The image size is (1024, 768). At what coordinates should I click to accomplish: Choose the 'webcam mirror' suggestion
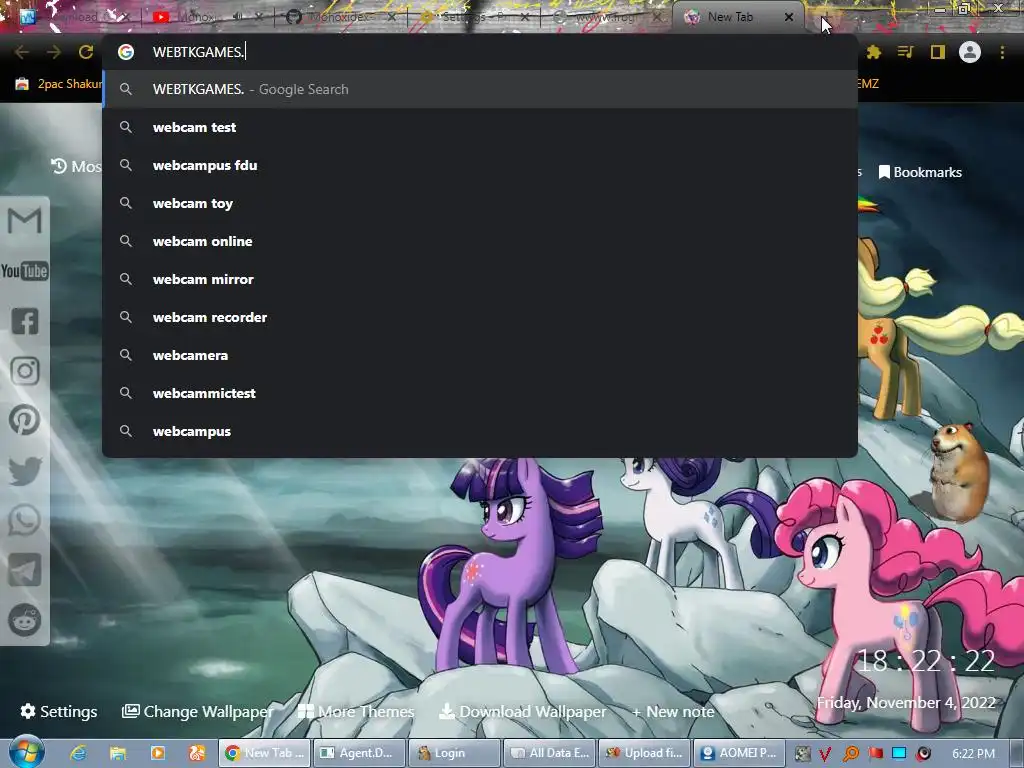coord(480,279)
